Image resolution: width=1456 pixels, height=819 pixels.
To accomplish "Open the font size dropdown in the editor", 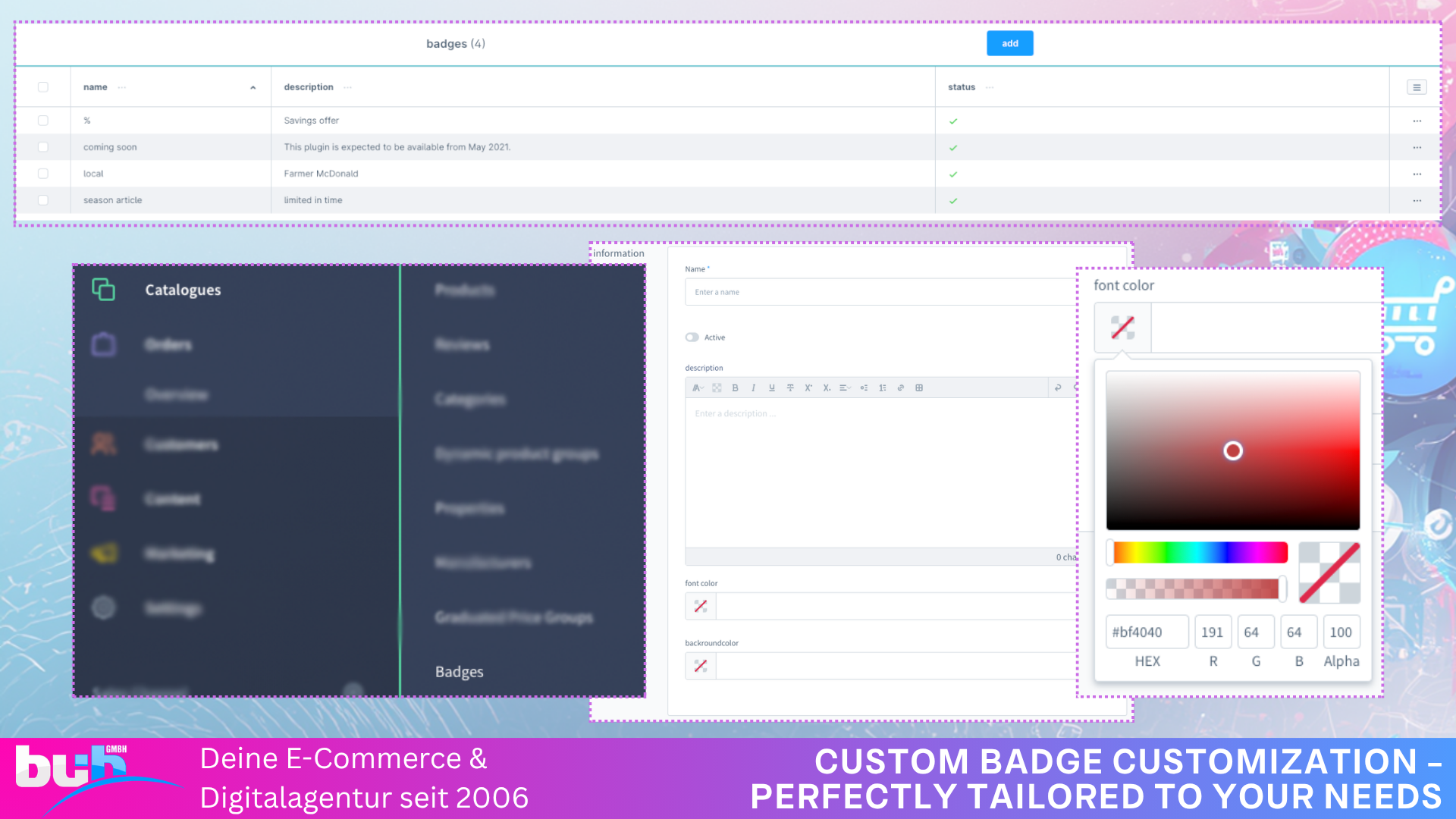I will click(698, 388).
